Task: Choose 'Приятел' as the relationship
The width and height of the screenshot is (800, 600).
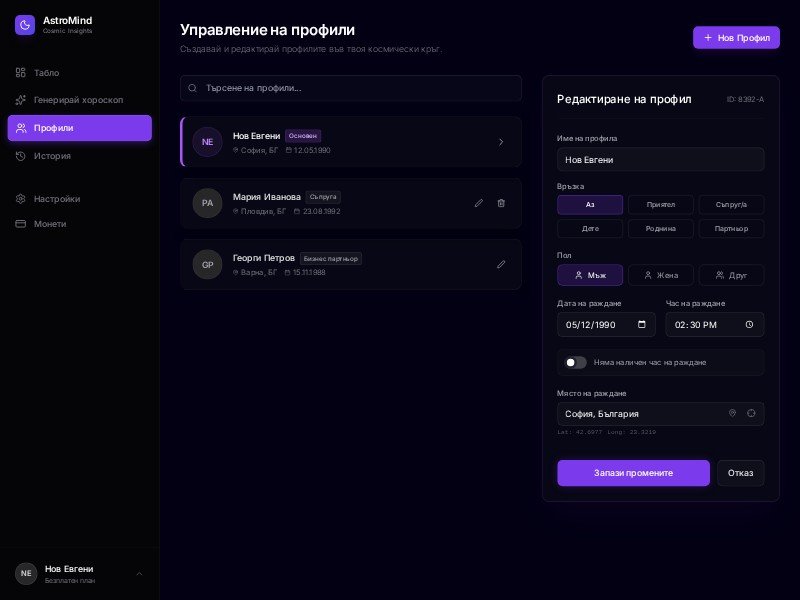Action: pyautogui.click(x=661, y=205)
